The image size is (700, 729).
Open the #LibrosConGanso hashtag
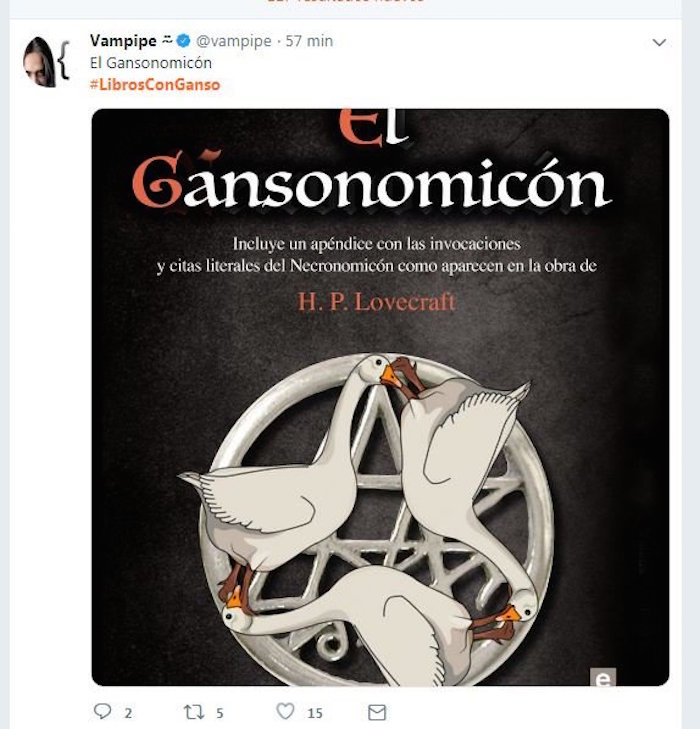pyautogui.click(x=155, y=85)
